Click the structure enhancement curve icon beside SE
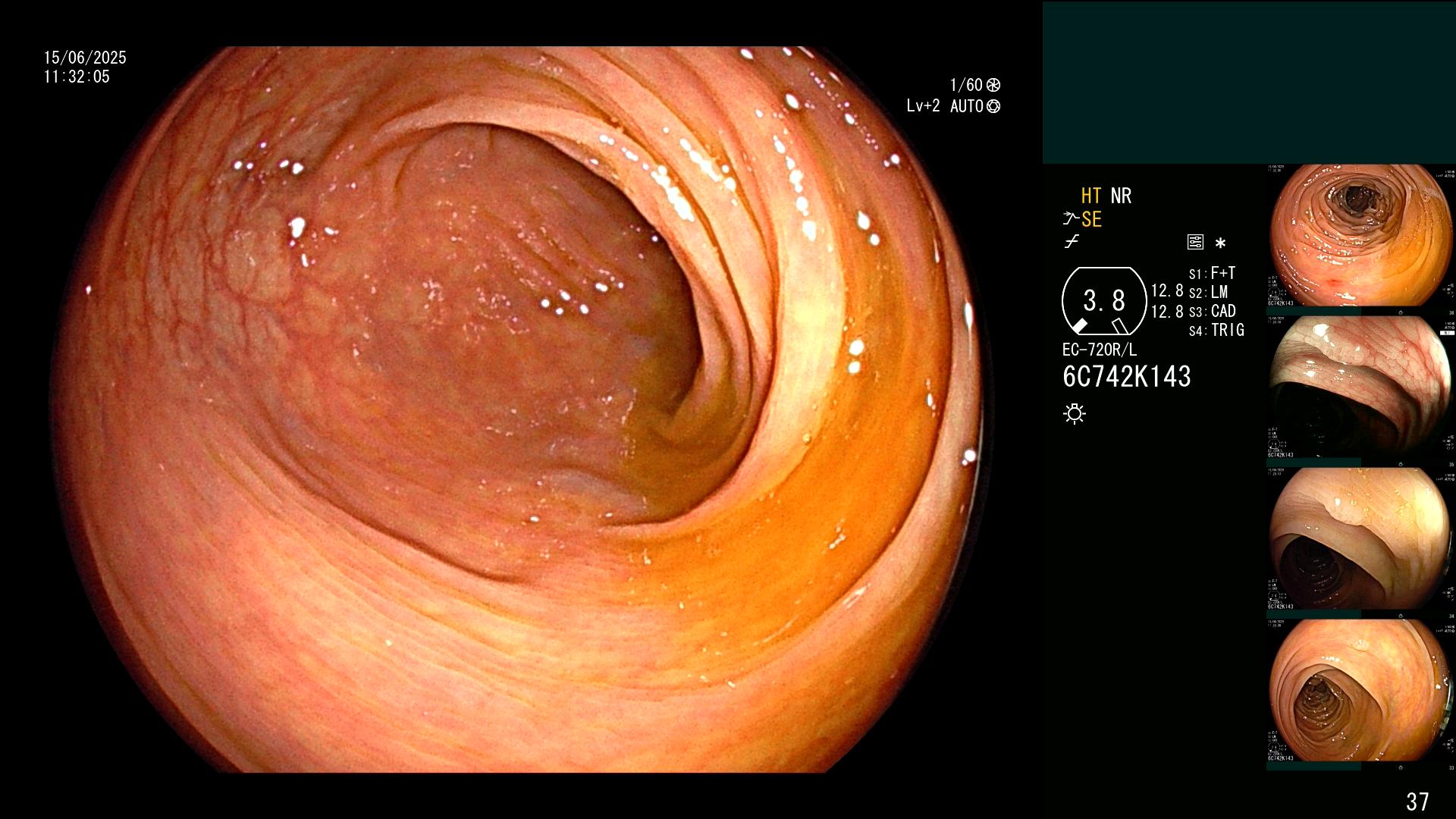The height and width of the screenshot is (819, 1456). coord(1071,219)
